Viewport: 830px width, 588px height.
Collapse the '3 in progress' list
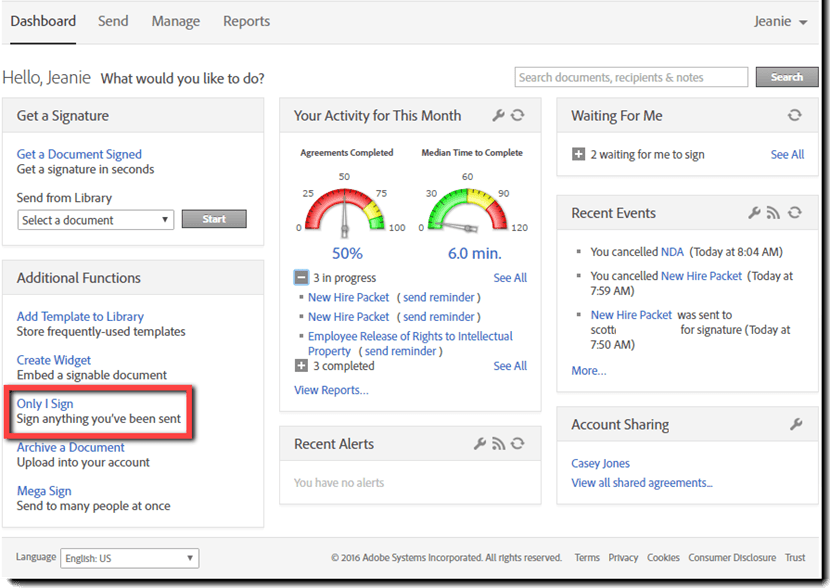(300, 277)
